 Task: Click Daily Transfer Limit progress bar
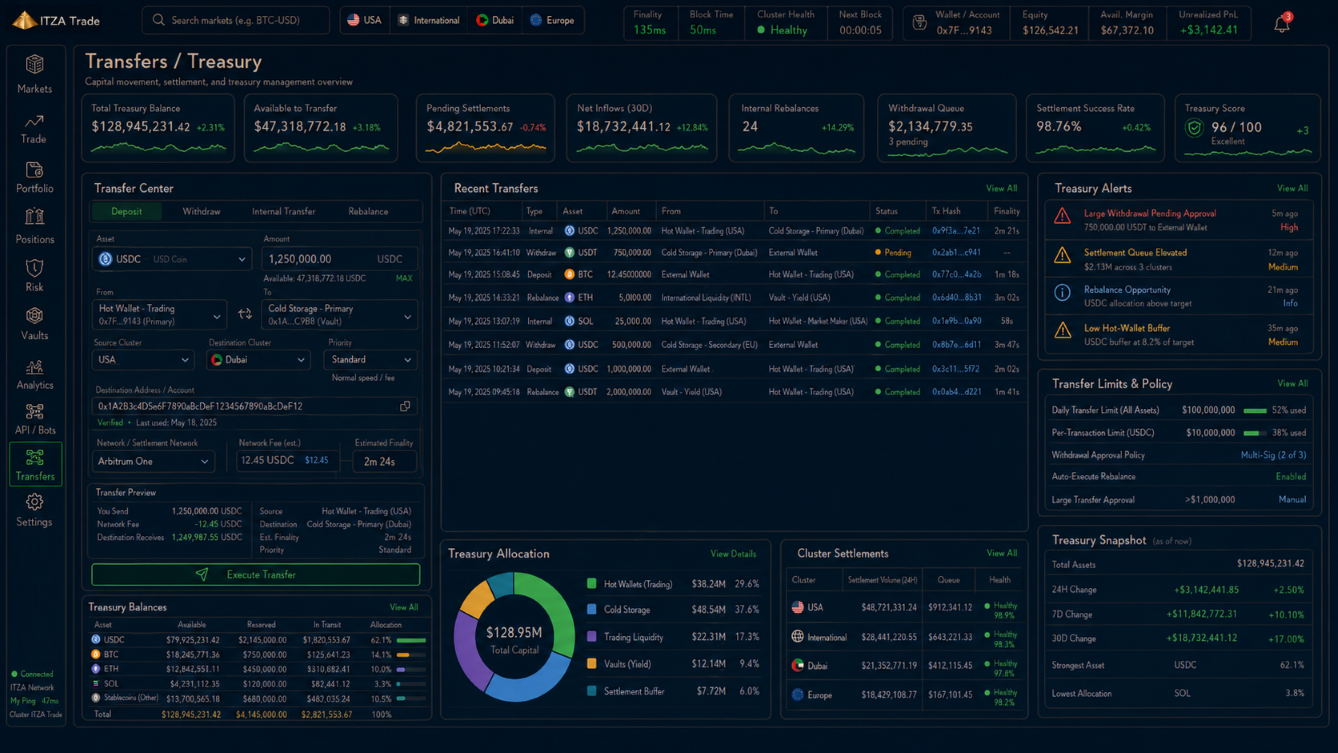[1255, 410]
